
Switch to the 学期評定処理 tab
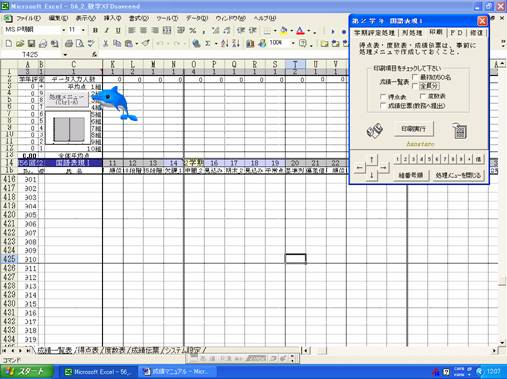[374, 33]
